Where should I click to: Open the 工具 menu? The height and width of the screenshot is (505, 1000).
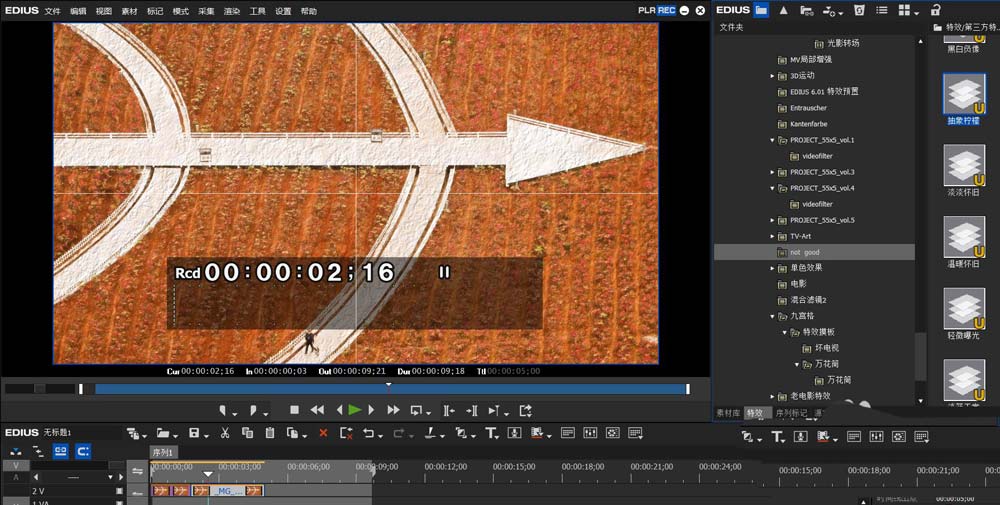[258, 11]
